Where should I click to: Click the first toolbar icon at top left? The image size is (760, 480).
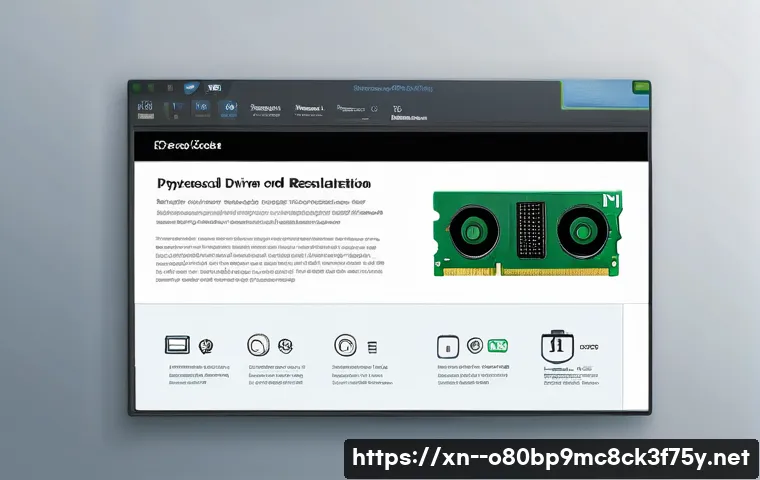click(x=144, y=107)
